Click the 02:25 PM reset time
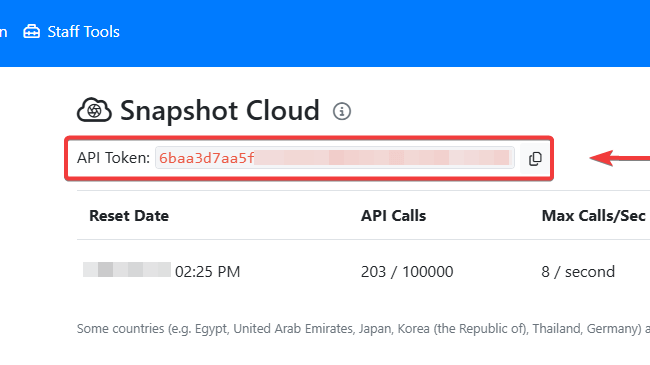The height and width of the screenshot is (365, 650). point(208,272)
